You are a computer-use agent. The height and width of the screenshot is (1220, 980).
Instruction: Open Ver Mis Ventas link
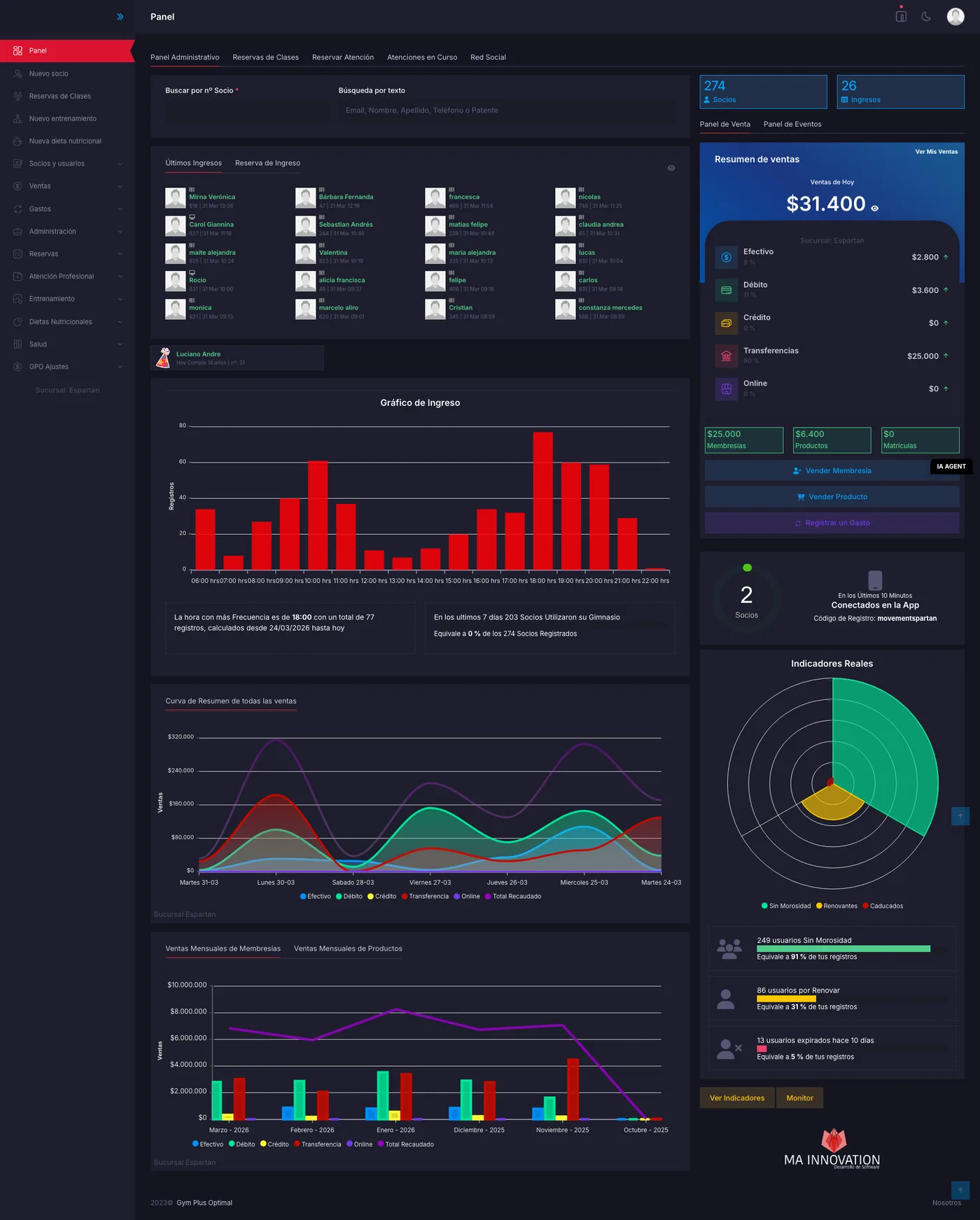tap(937, 152)
